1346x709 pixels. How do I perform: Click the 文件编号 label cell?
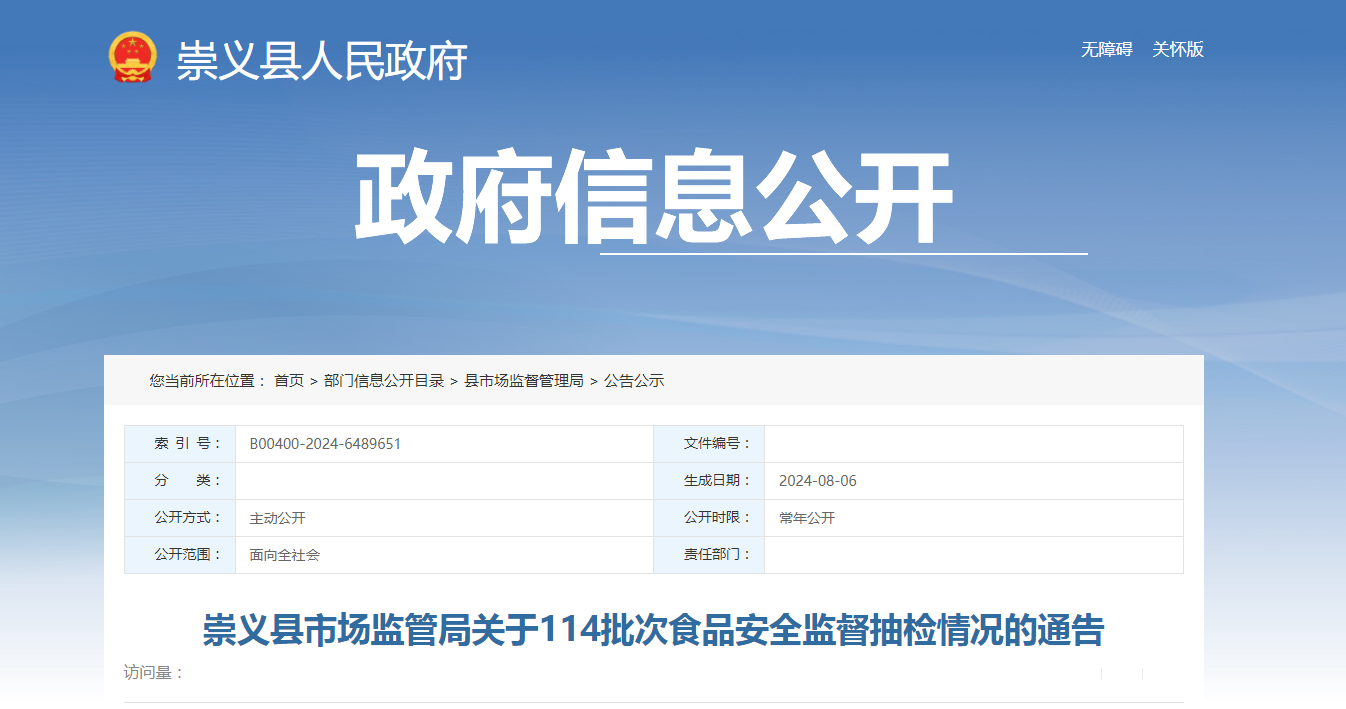pyautogui.click(x=709, y=444)
